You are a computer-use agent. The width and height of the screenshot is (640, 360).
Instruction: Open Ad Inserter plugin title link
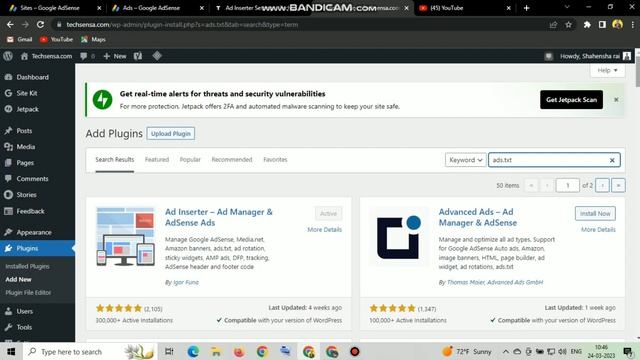pos(219,217)
